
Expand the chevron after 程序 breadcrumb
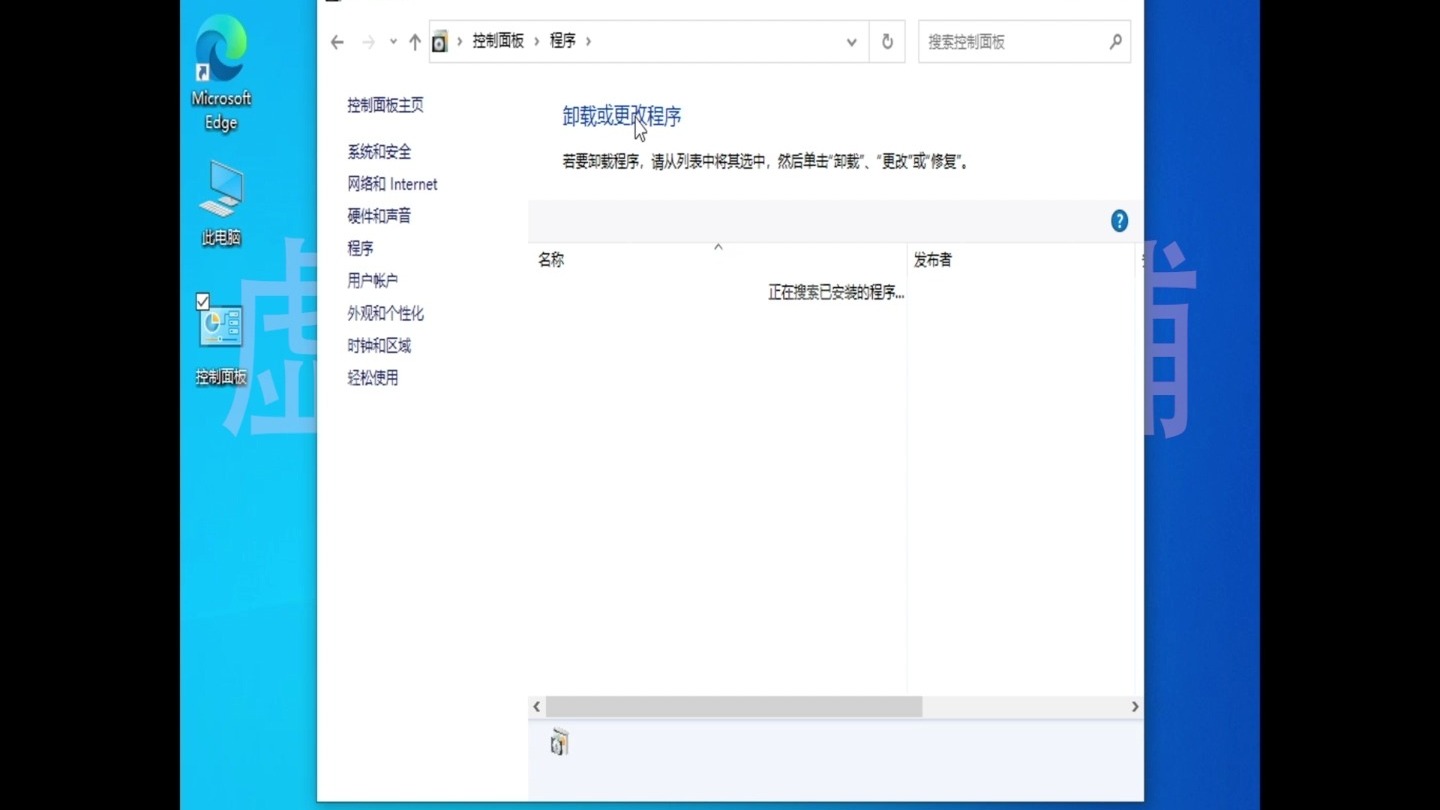tap(589, 41)
